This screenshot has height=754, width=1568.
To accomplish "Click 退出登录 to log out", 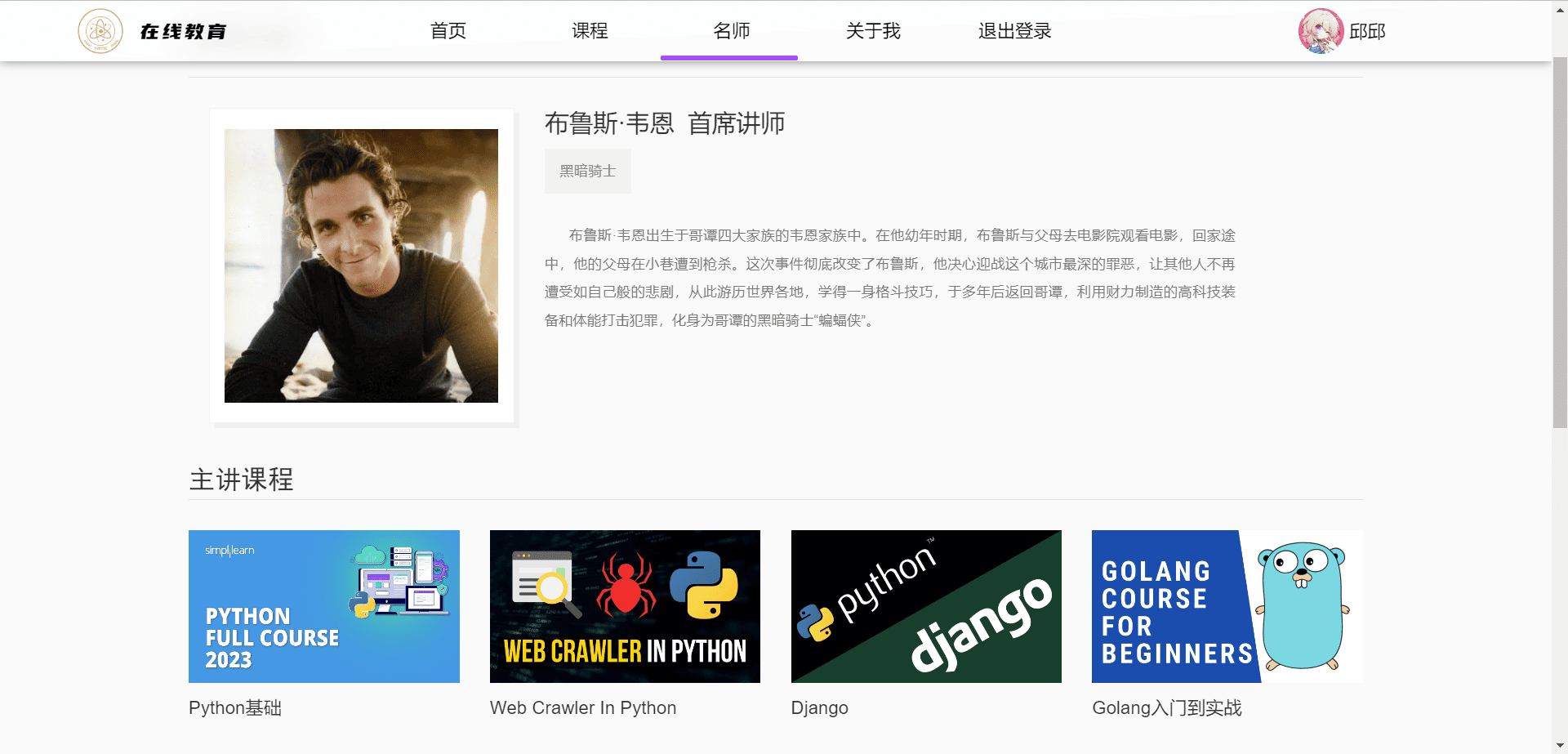I will [x=1014, y=31].
